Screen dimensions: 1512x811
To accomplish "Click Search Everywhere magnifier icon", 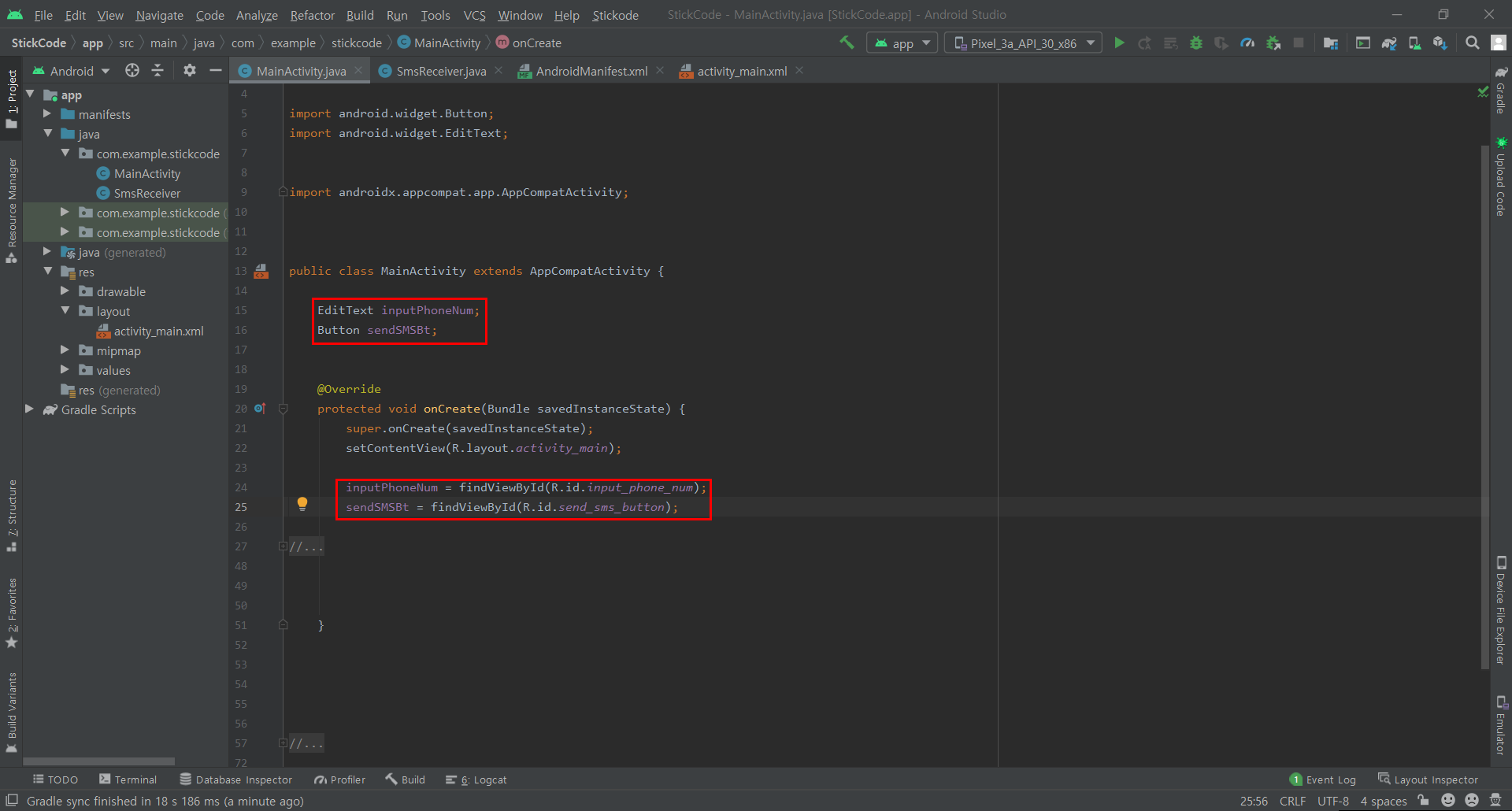I will (1472, 43).
